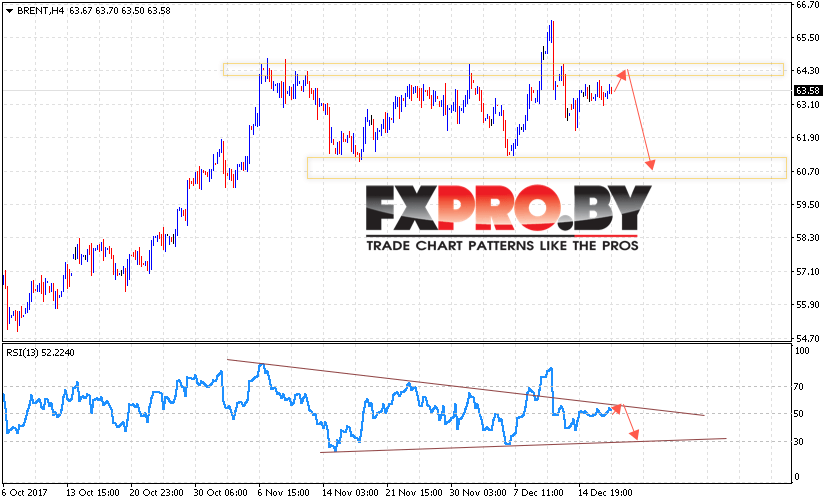831x504 pixels.
Task: Click the 64.30 price axis label
Action: click(808, 71)
